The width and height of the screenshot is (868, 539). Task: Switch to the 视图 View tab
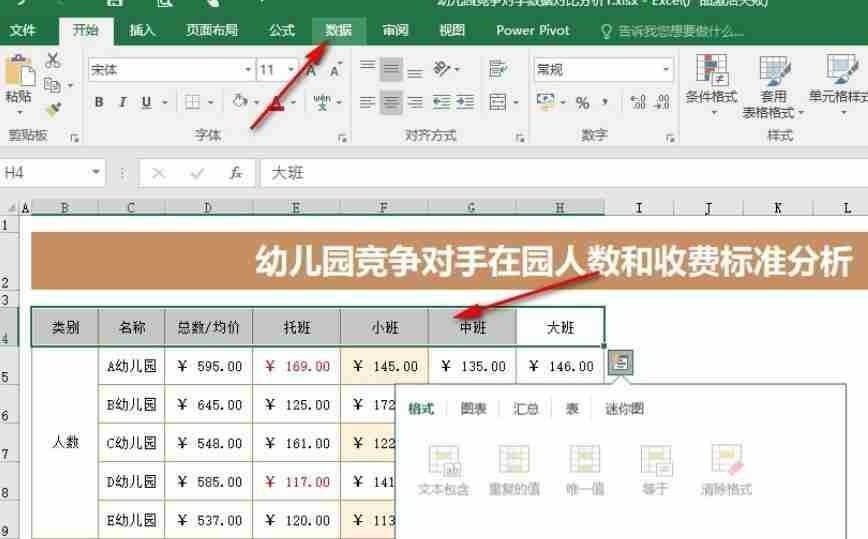coord(452,30)
